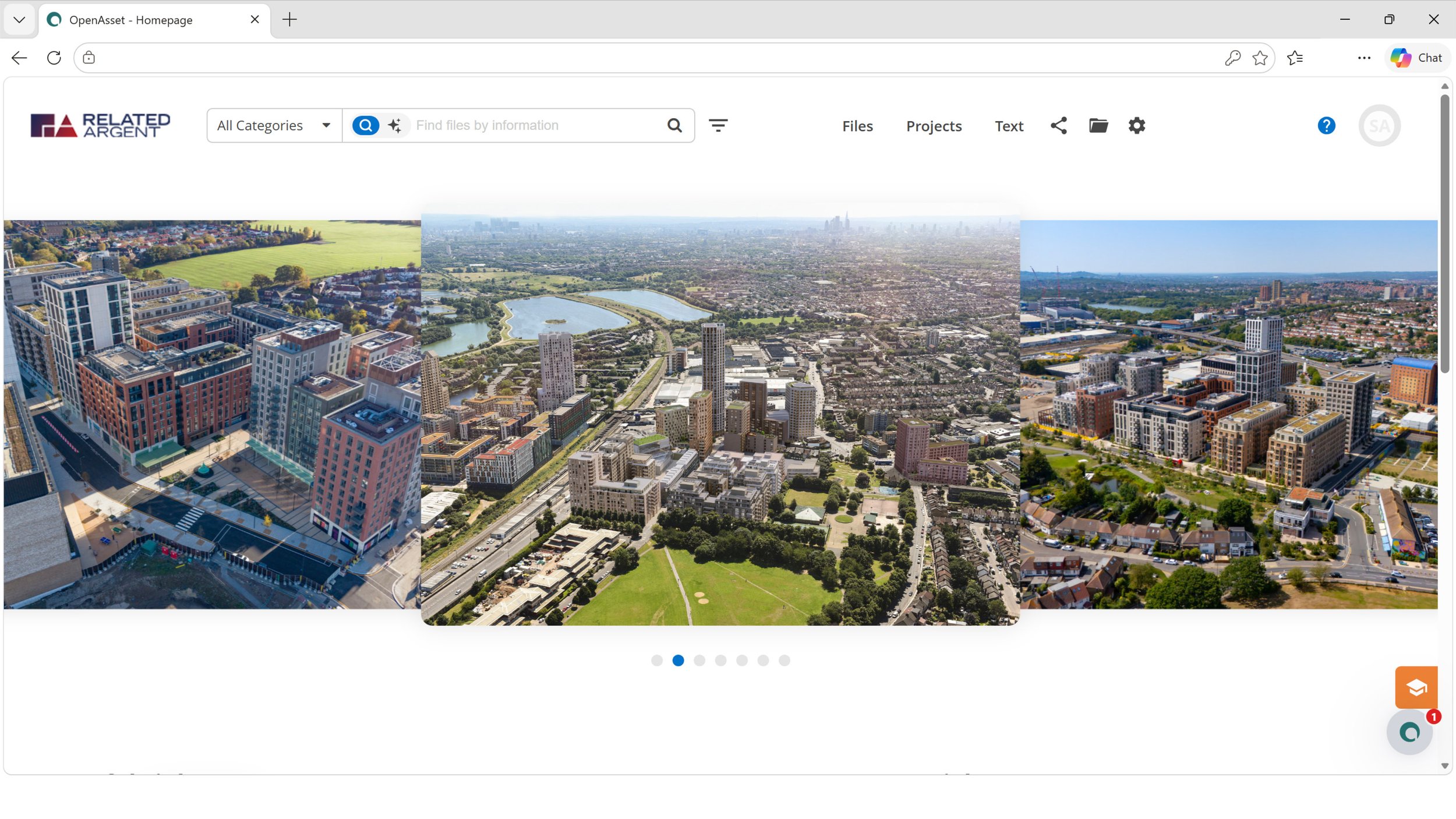Select the first carousel dot
This screenshot has height=819, width=1456.
point(657,660)
